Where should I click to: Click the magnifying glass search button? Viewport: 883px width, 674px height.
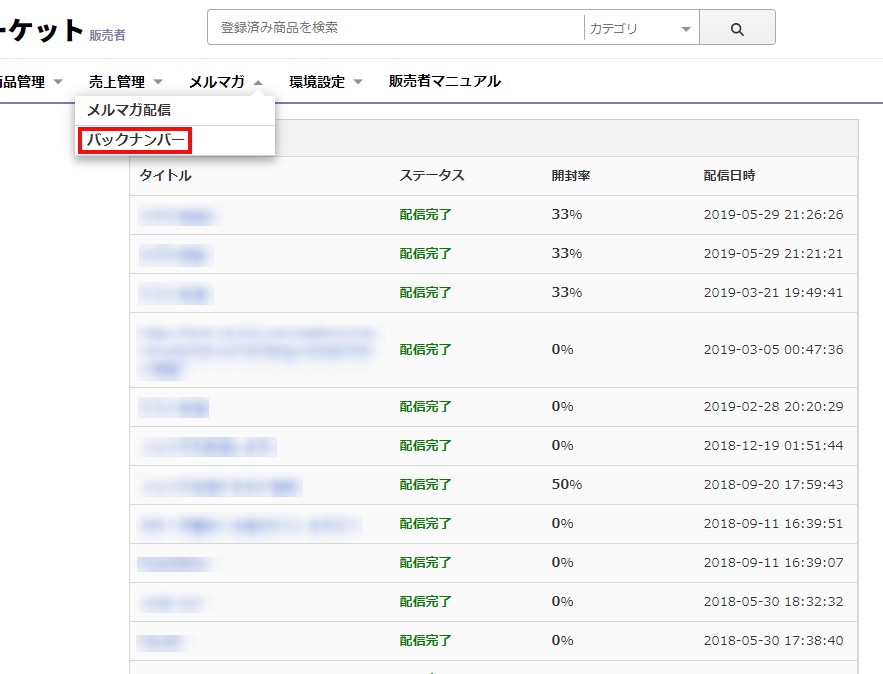point(737,29)
